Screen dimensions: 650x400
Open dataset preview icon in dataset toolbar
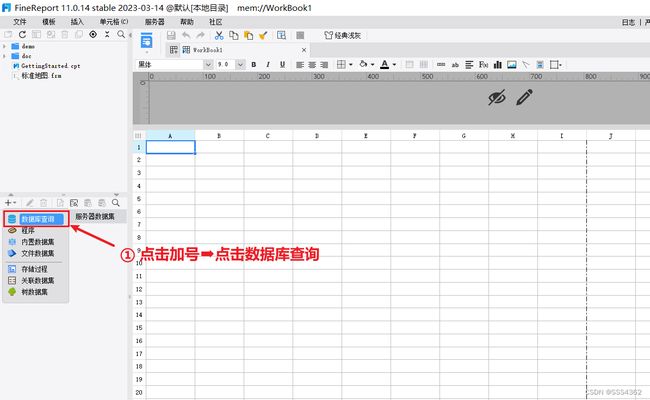[x=74, y=203]
